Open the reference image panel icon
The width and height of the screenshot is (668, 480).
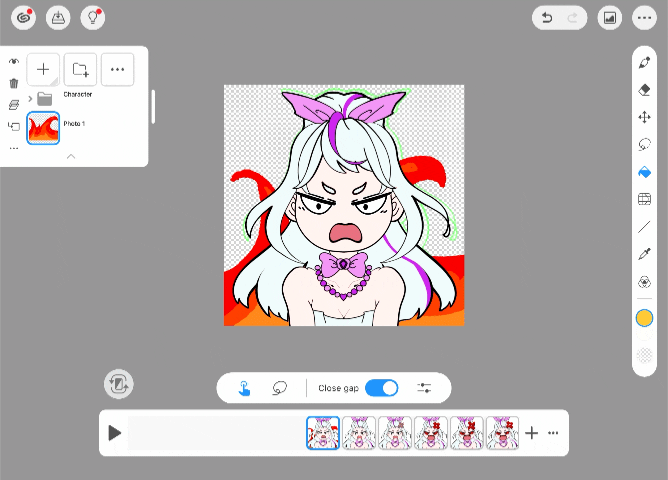point(610,18)
